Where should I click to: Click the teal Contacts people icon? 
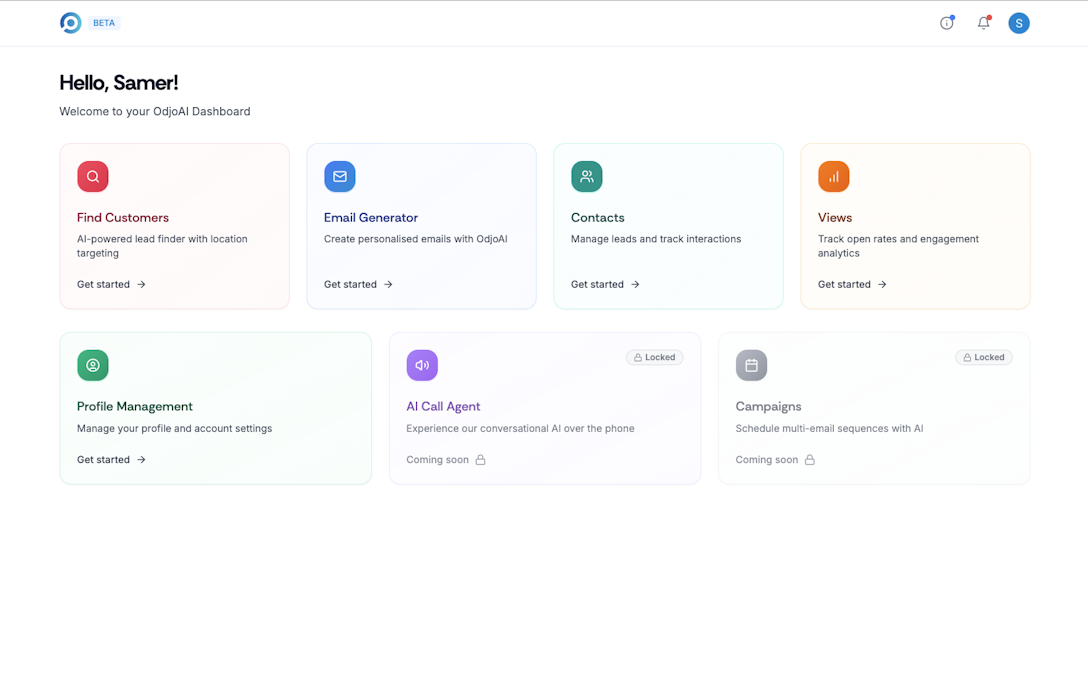point(587,177)
